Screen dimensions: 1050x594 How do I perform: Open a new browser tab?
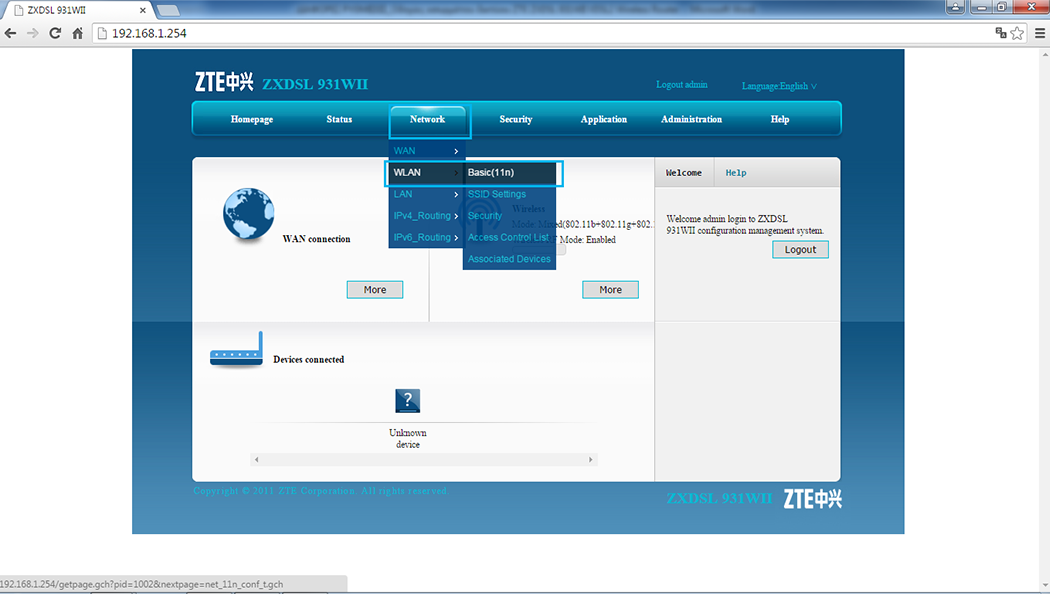coord(167,10)
